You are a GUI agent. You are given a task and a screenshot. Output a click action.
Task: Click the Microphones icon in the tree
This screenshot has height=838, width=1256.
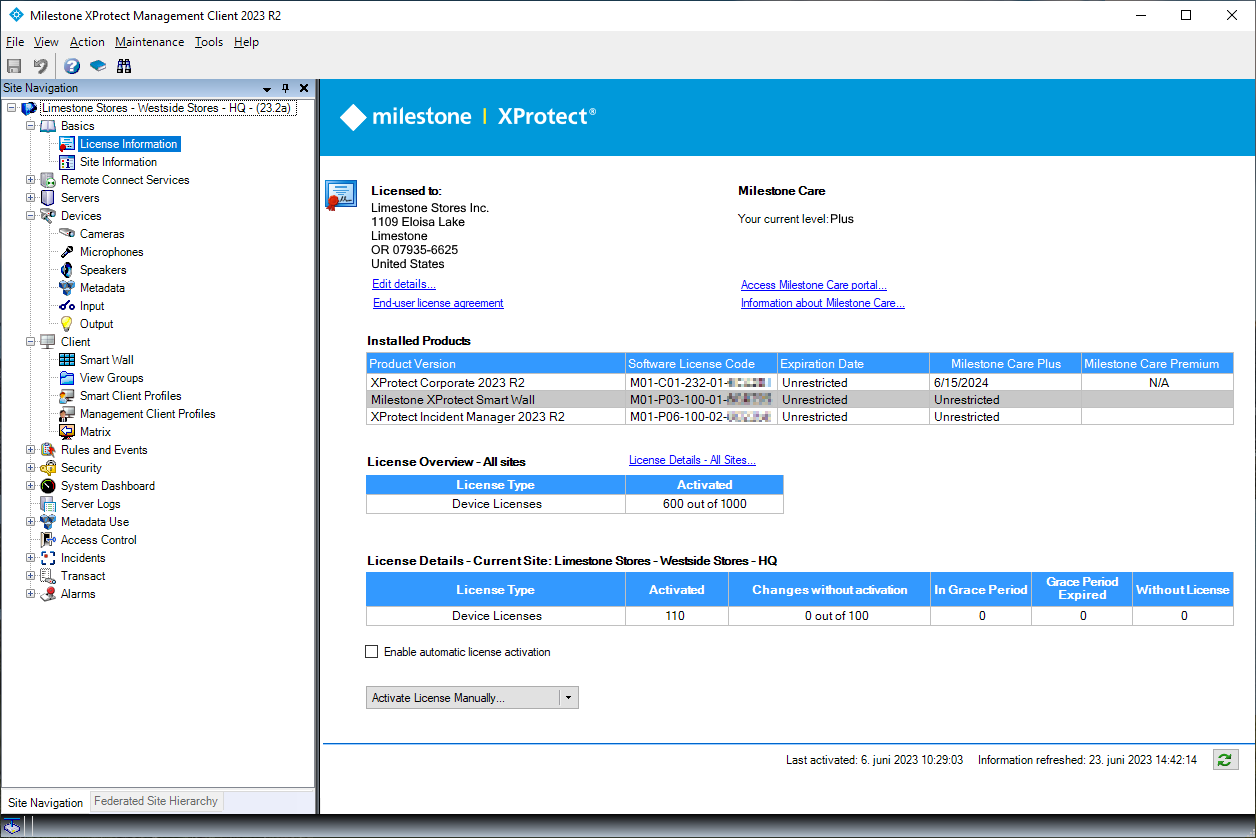tap(66, 251)
